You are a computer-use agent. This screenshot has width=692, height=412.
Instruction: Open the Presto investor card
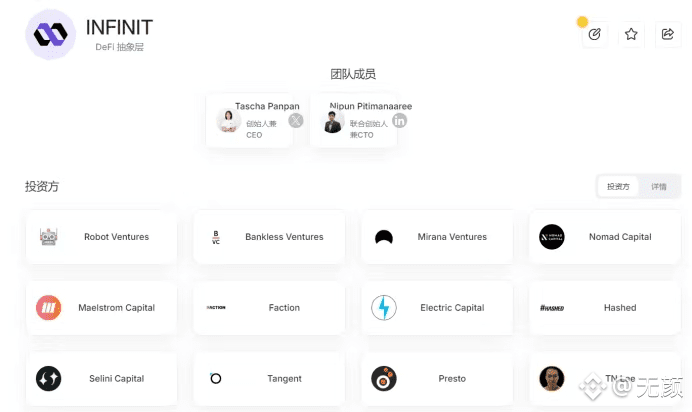coord(437,378)
